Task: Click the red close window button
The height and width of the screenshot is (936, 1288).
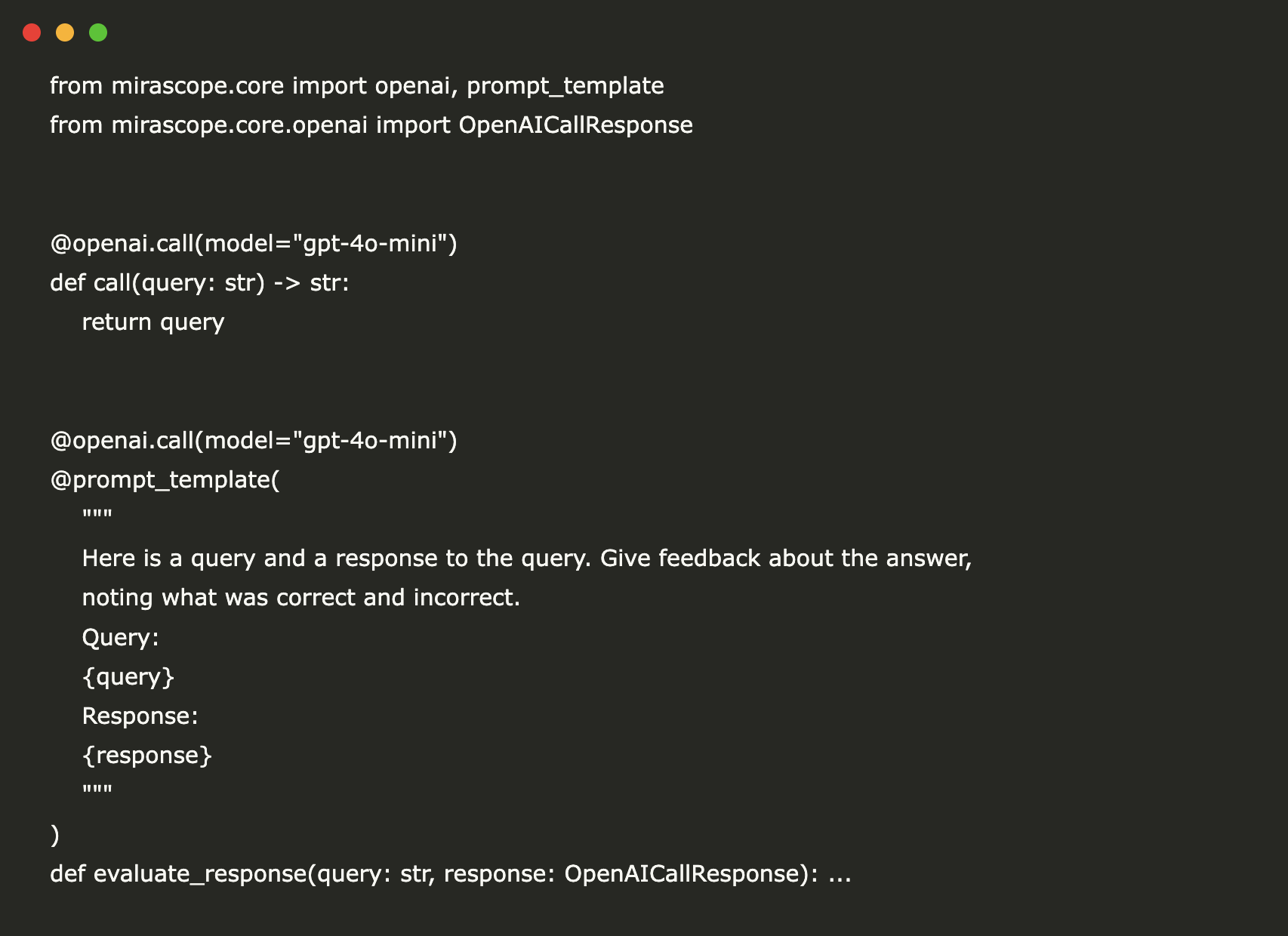Action: click(32, 32)
